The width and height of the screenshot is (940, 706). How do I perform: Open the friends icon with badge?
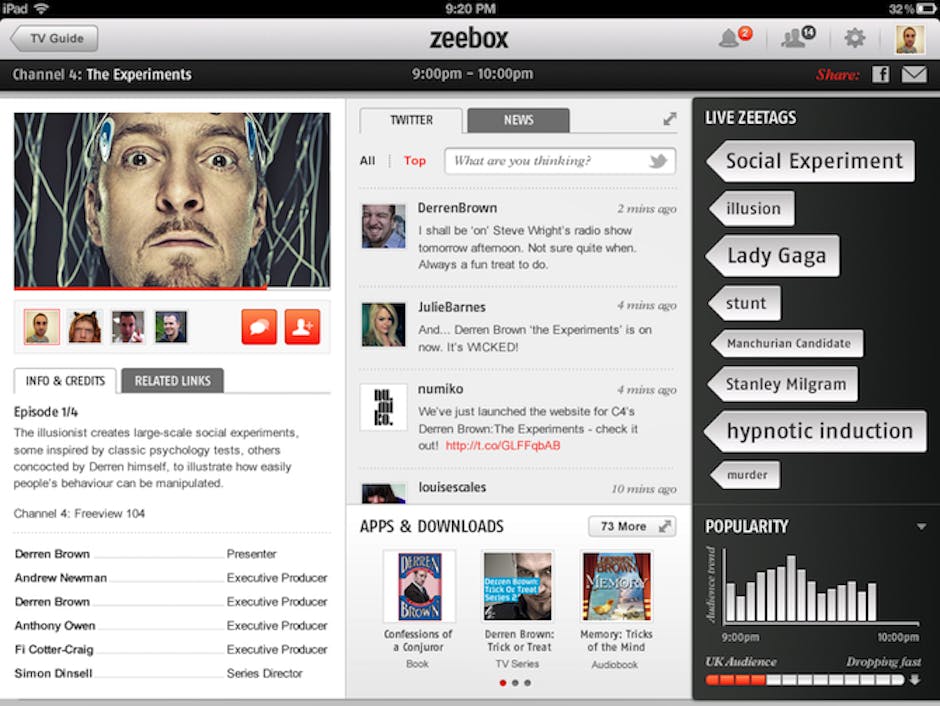click(798, 37)
